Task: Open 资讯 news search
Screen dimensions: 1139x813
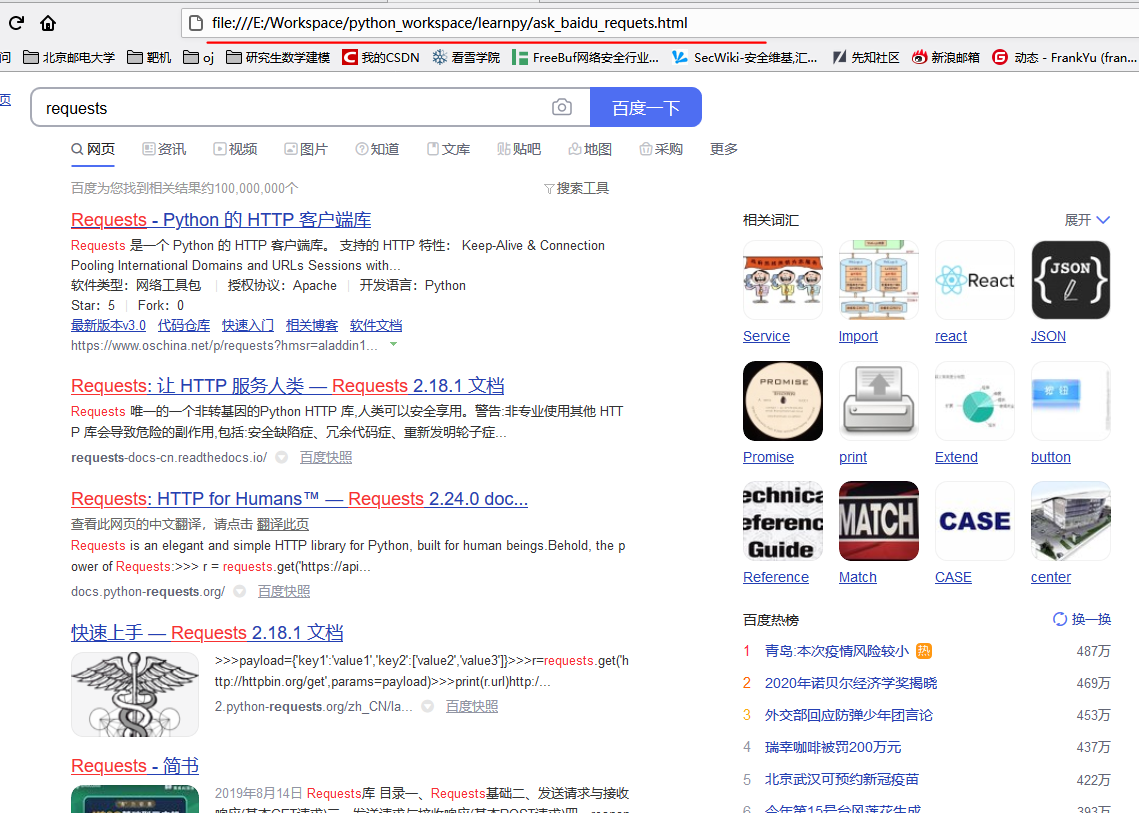Action: tap(163, 148)
